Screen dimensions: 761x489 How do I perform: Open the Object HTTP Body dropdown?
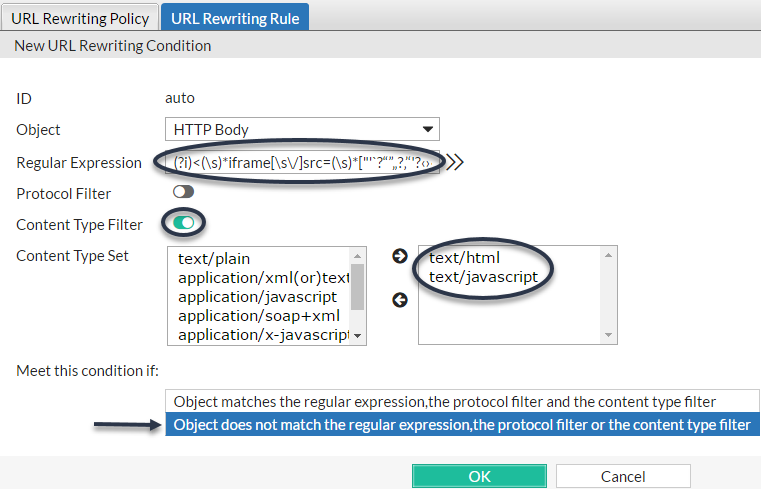302,129
